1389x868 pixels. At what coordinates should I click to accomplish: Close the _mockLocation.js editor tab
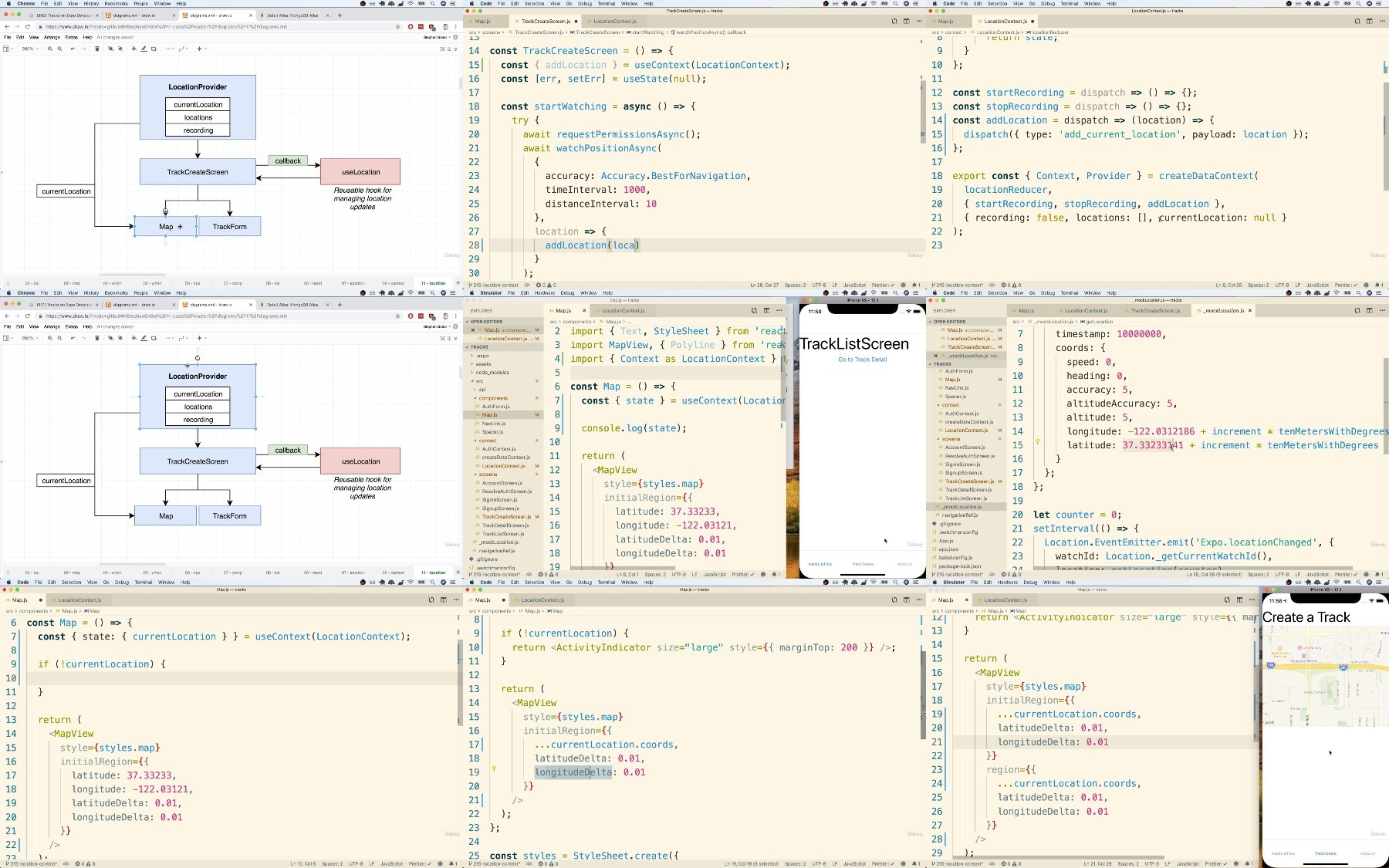point(1249,310)
